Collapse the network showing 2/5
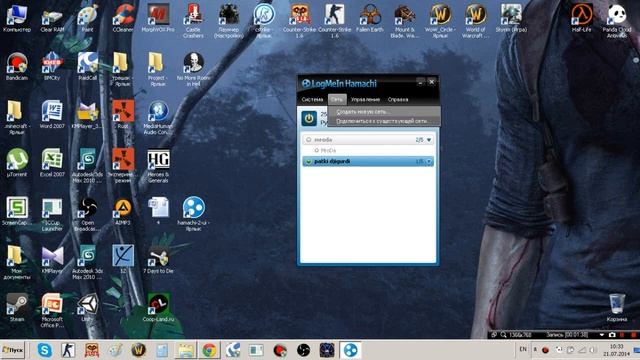Screen dimensions: 640x360 tap(429, 140)
